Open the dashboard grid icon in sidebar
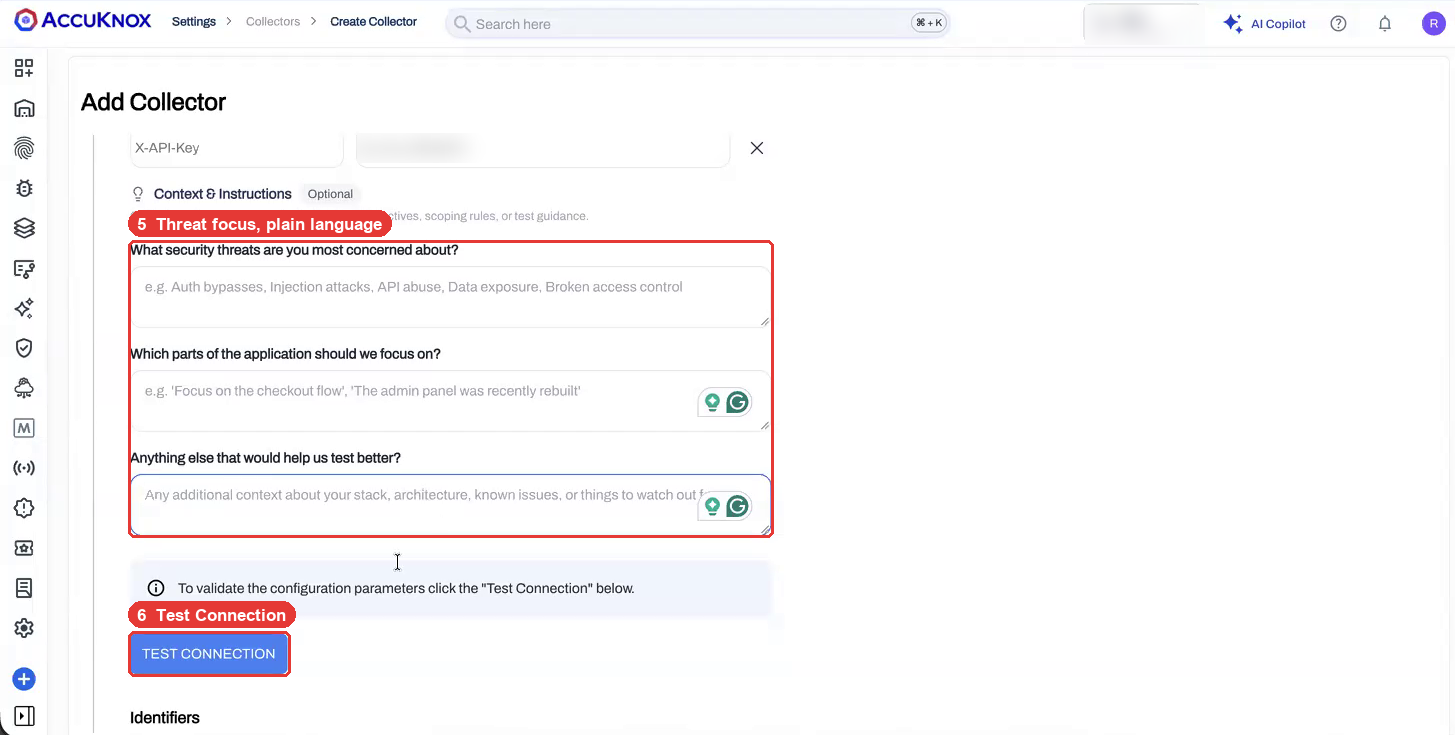This screenshot has width=1455, height=735. click(24, 68)
